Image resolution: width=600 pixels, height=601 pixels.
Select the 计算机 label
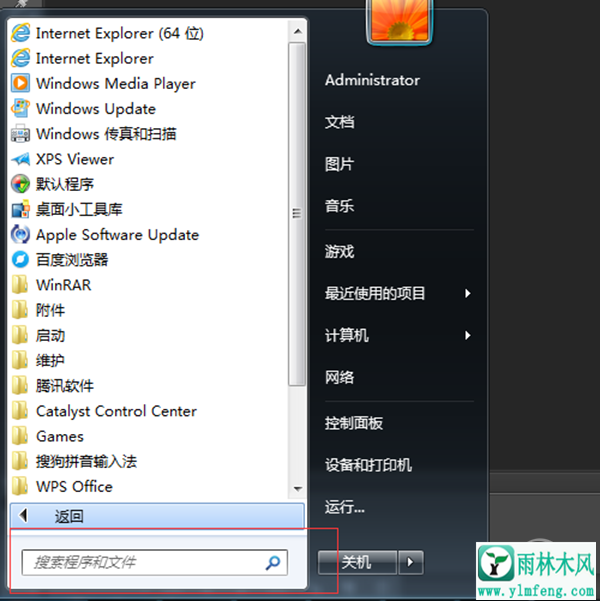coord(347,336)
